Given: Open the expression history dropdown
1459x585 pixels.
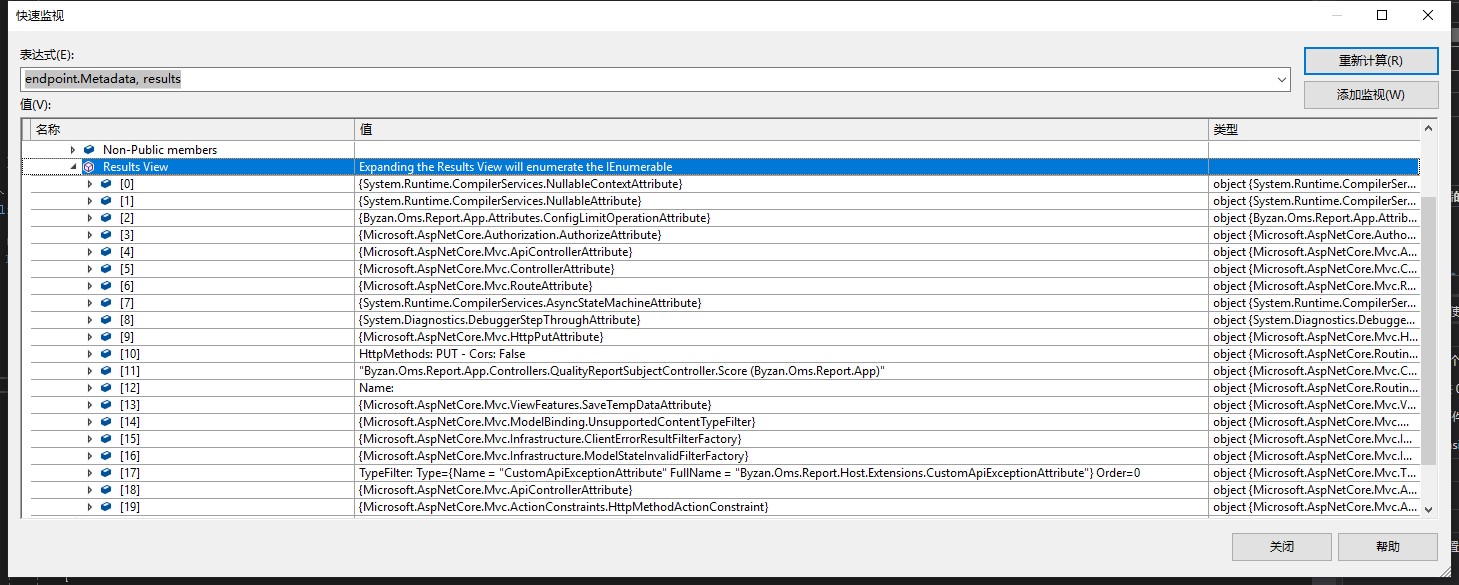Looking at the screenshot, I should (x=1281, y=79).
